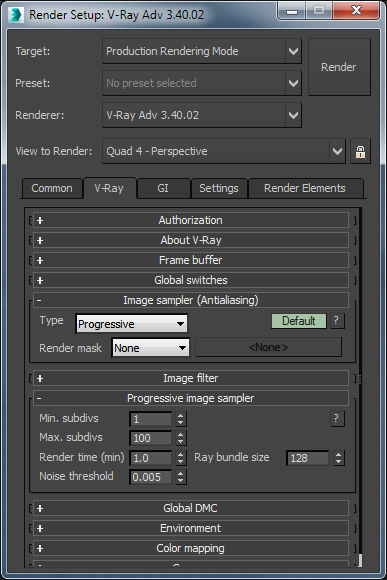Click the rollout panel vertical scrollbar thumb
This screenshot has width=387, height=580.
coord(360,560)
